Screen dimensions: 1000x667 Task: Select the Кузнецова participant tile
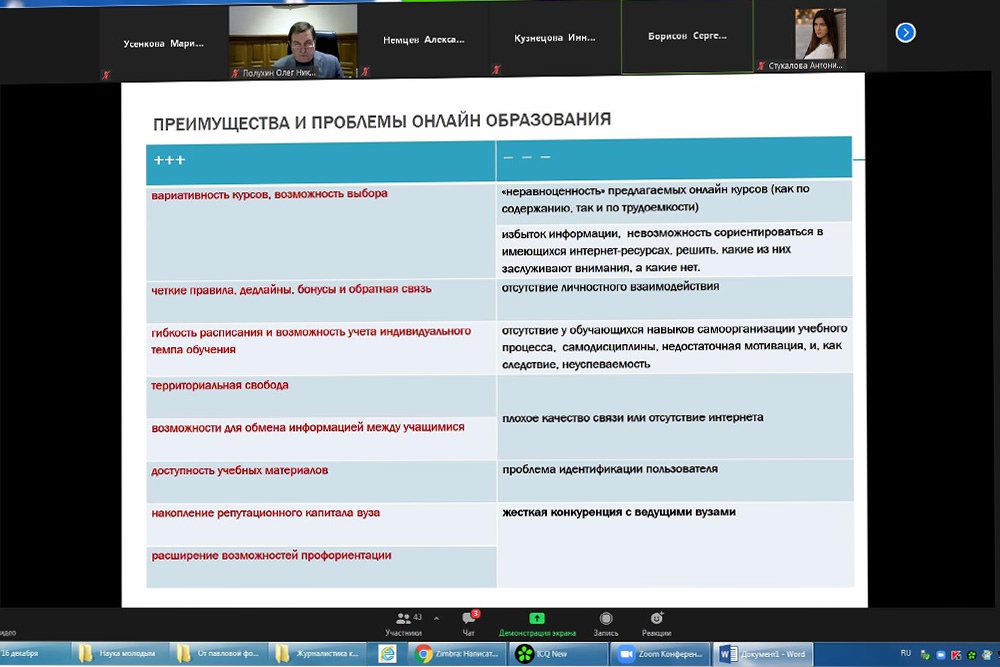(x=554, y=40)
